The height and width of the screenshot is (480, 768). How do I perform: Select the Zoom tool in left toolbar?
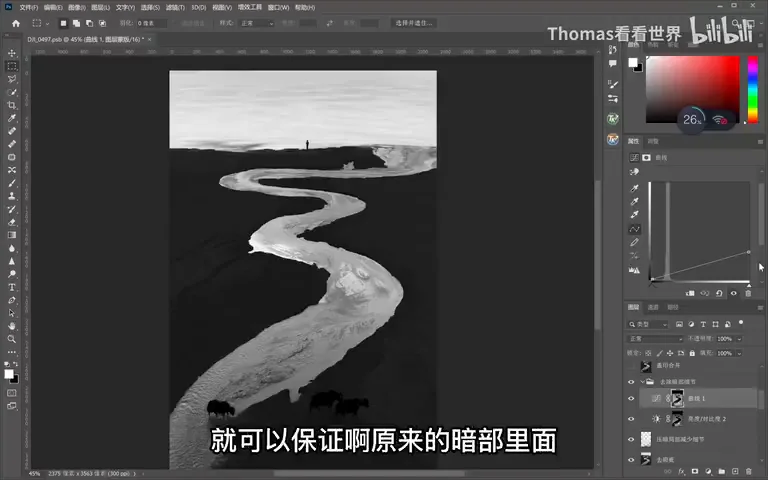pyautogui.click(x=12, y=339)
